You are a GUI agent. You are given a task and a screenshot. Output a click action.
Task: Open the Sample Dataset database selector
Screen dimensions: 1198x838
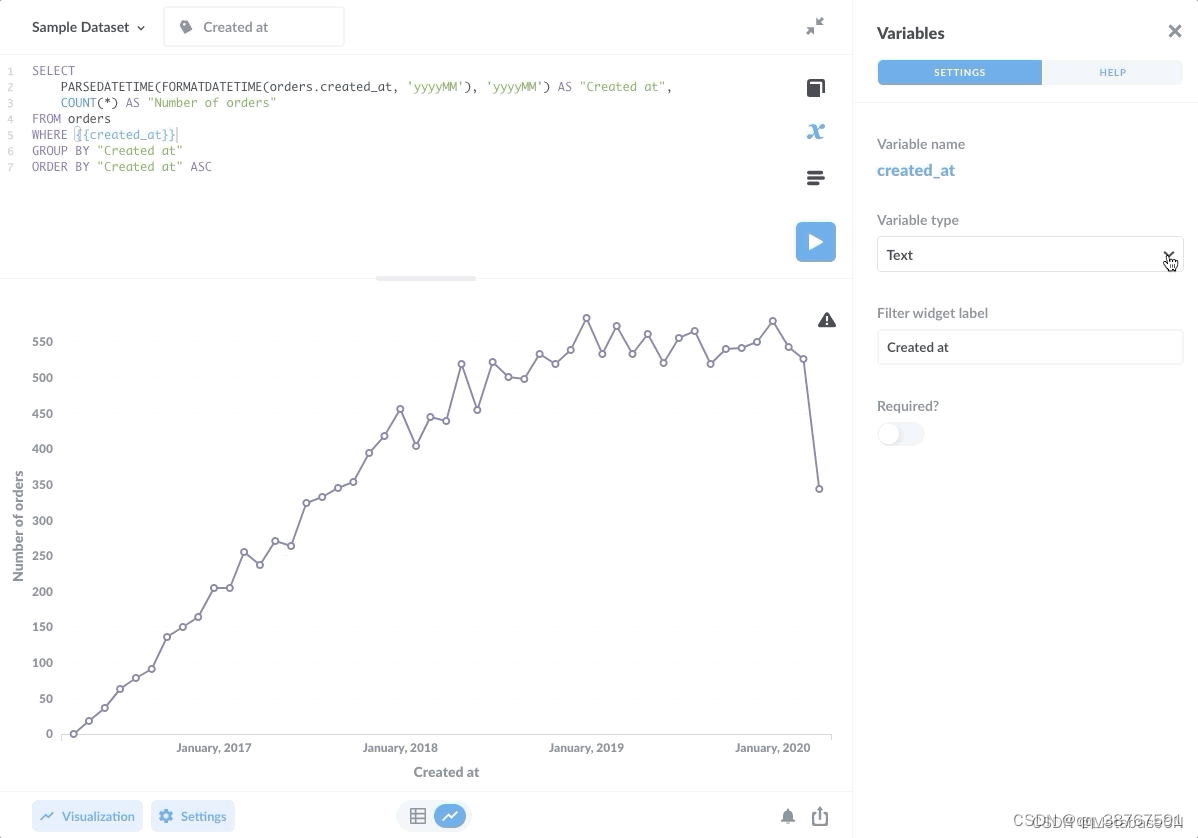pos(88,28)
